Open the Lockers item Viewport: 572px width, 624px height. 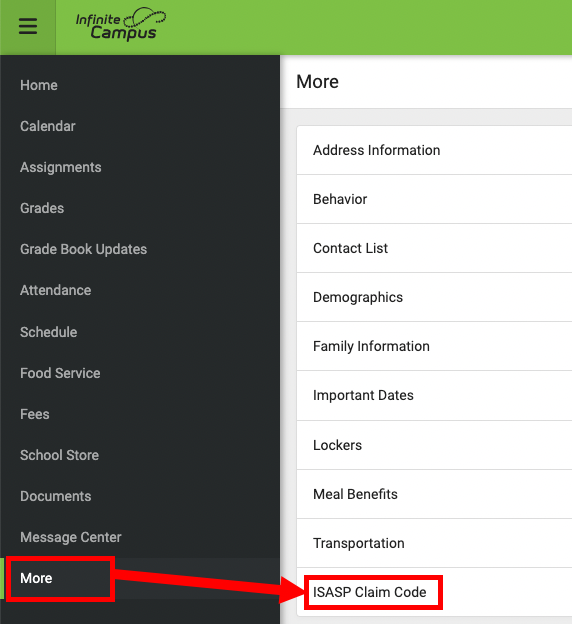point(434,445)
